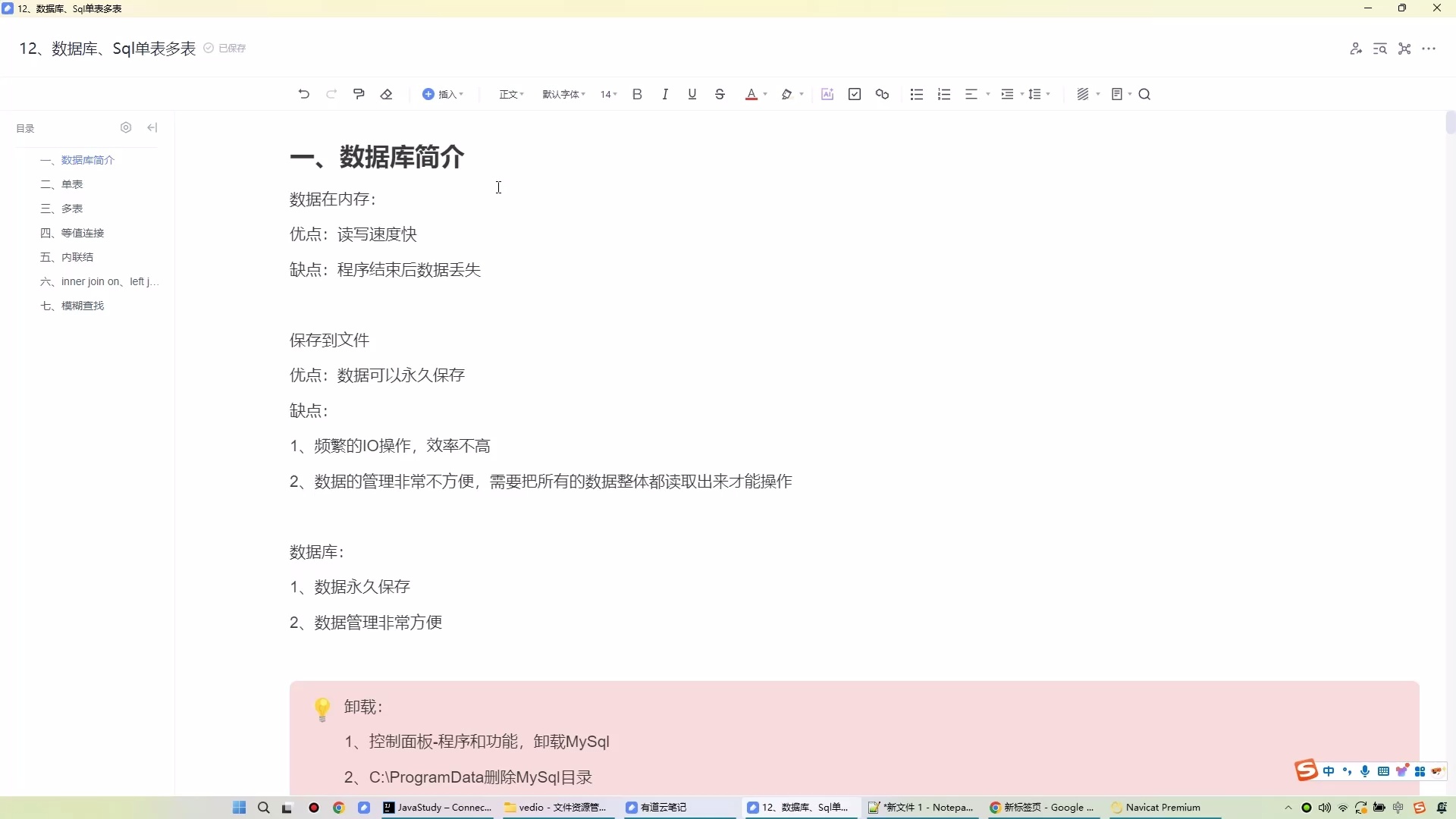This screenshot has width=1456, height=819.
Task: Open the font size dropdown showing 14
Action: click(x=607, y=93)
